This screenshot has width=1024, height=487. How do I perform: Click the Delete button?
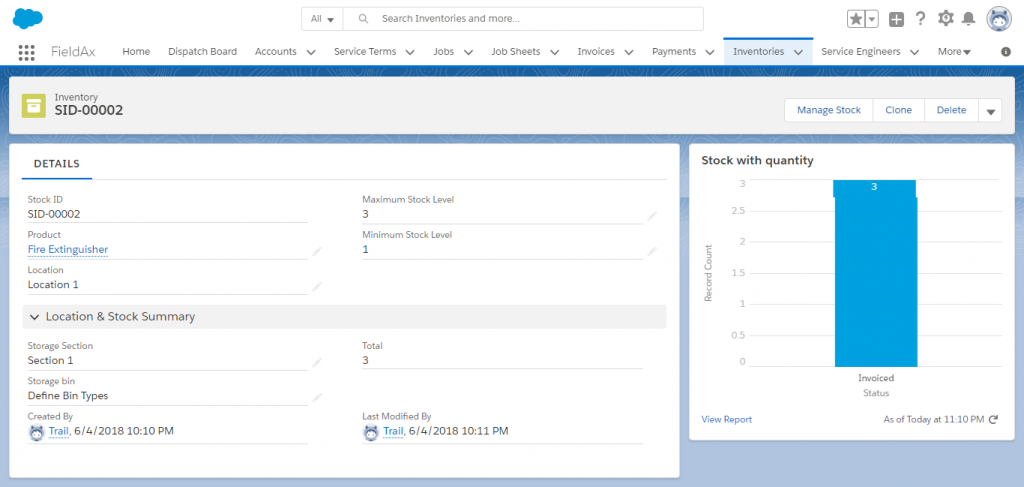coord(952,110)
